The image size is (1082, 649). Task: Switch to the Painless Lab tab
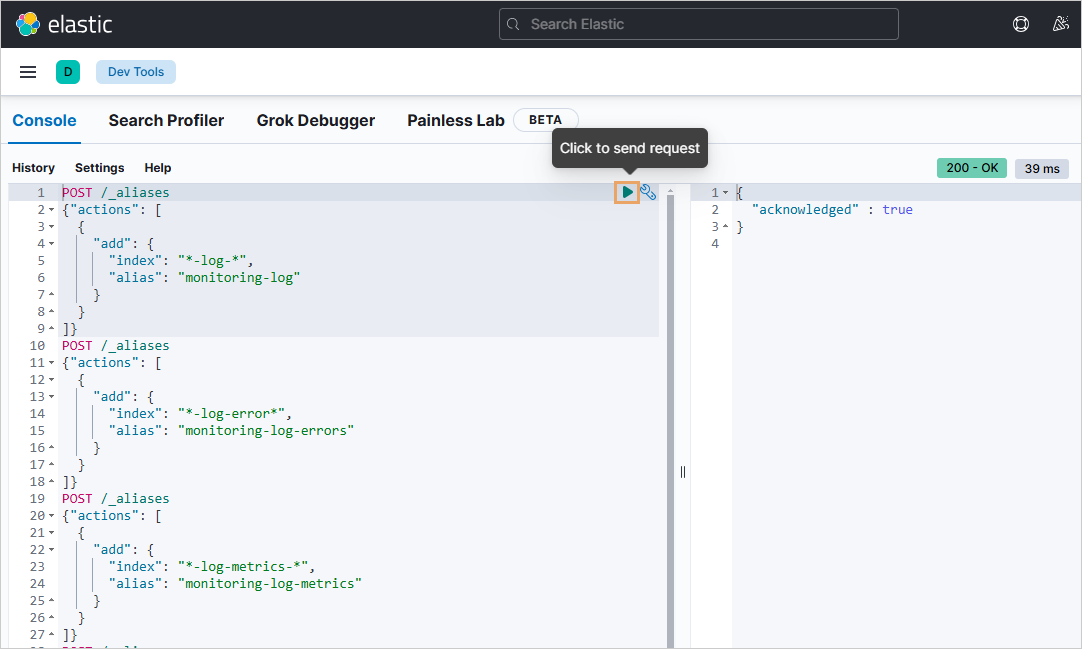point(456,121)
